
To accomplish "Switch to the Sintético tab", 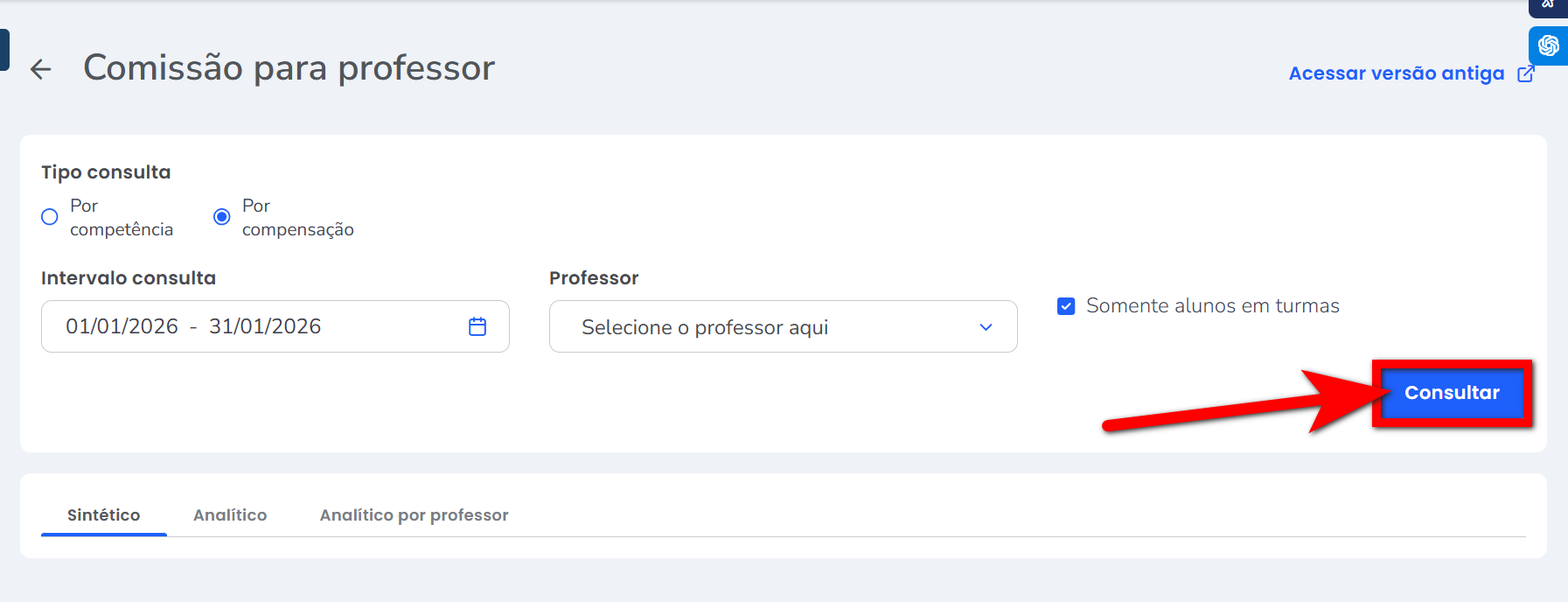I will [103, 515].
